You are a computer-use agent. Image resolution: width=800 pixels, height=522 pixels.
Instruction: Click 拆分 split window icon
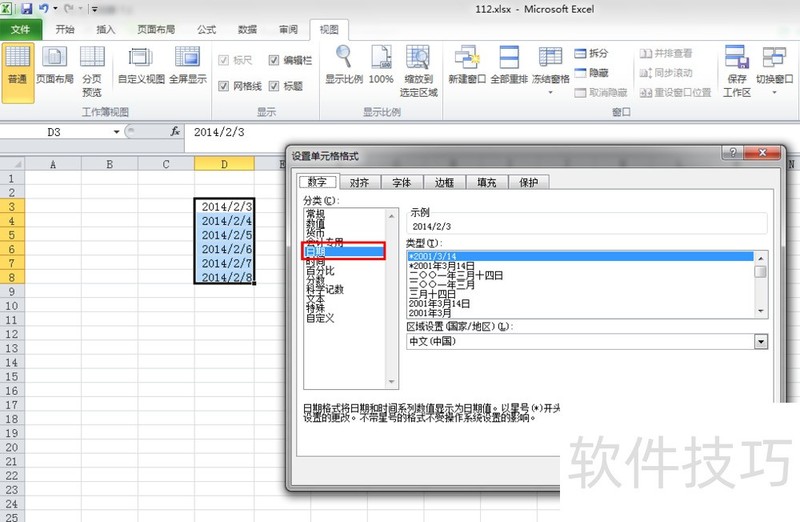(591, 53)
